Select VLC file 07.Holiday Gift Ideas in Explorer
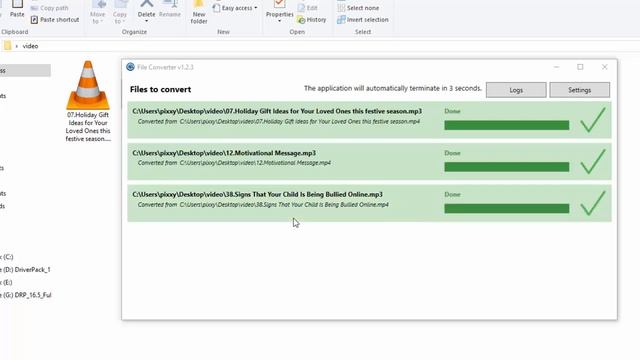 [x=88, y=102]
